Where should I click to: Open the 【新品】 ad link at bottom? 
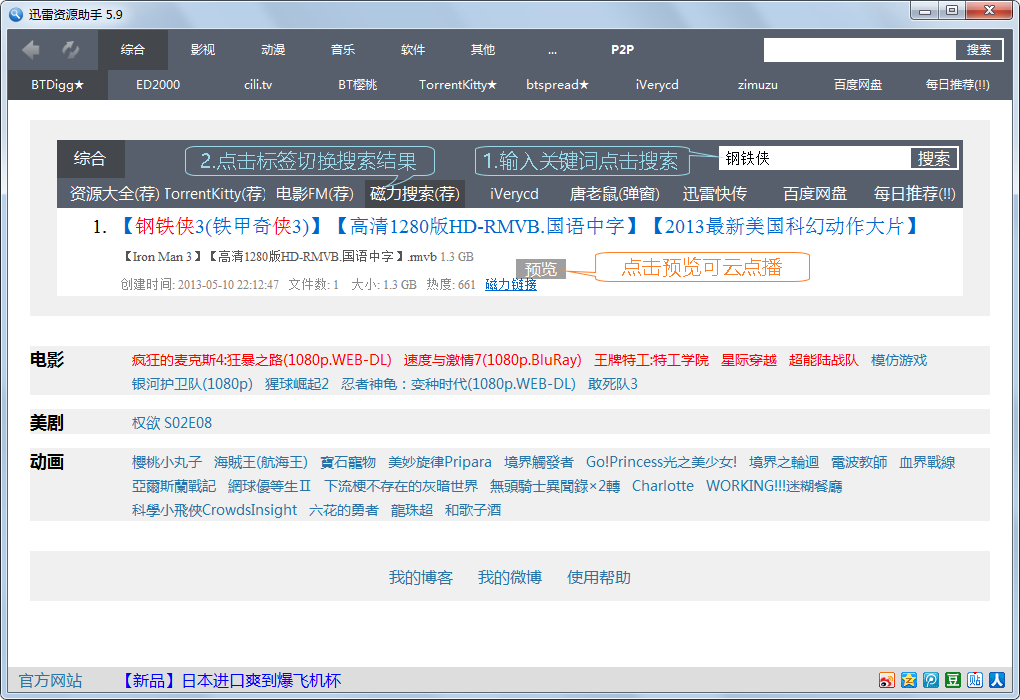pos(232,680)
